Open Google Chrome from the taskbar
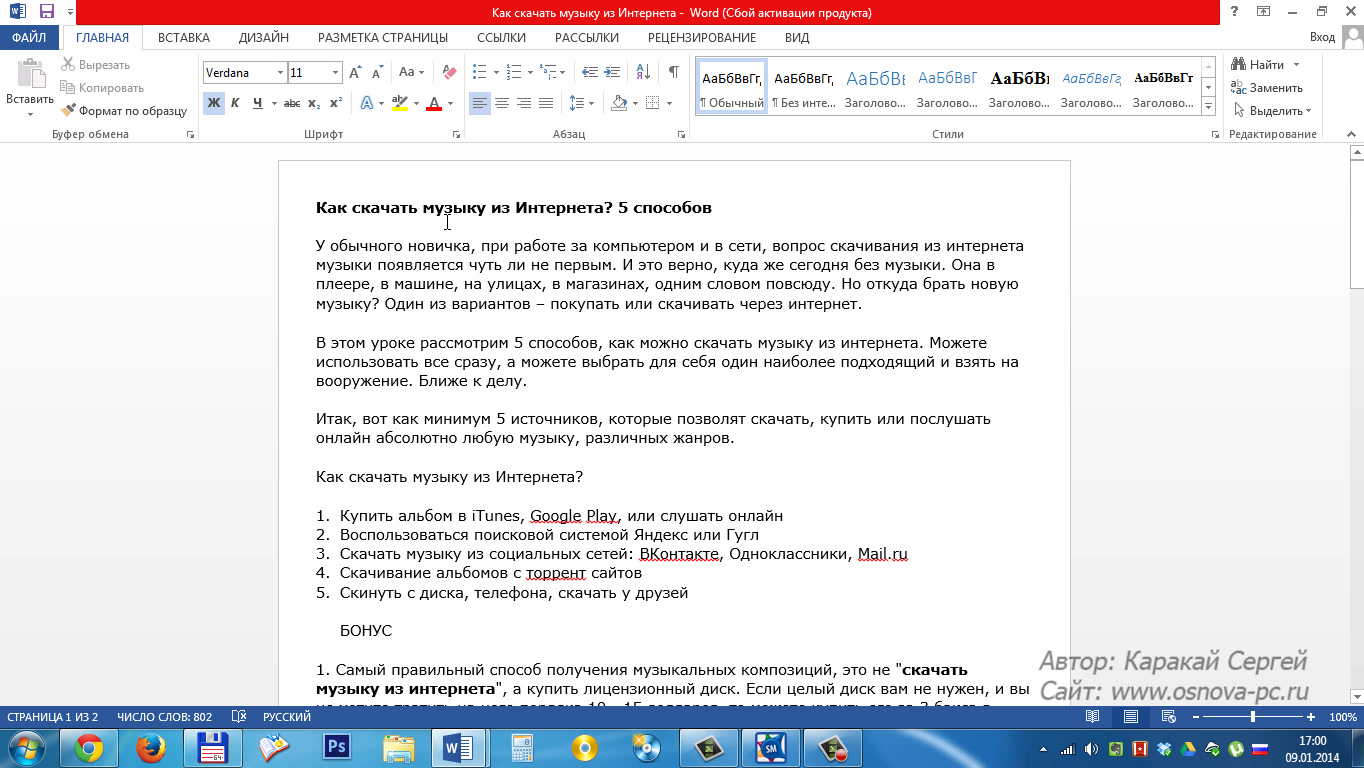This screenshot has width=1364, height=768. click(x=89, y=748)
